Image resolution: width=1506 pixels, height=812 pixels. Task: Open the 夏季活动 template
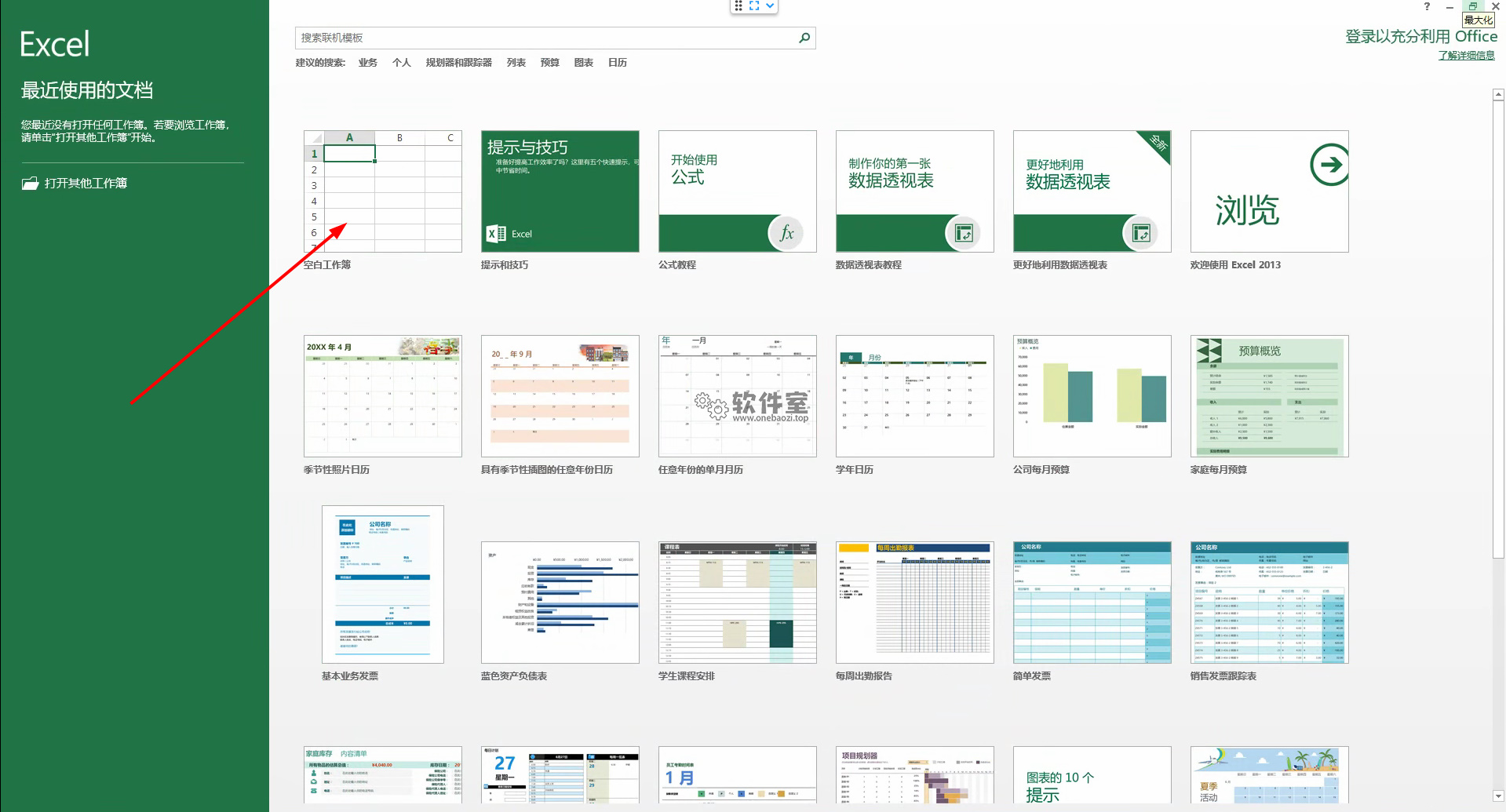click(x=1270, y=775)
